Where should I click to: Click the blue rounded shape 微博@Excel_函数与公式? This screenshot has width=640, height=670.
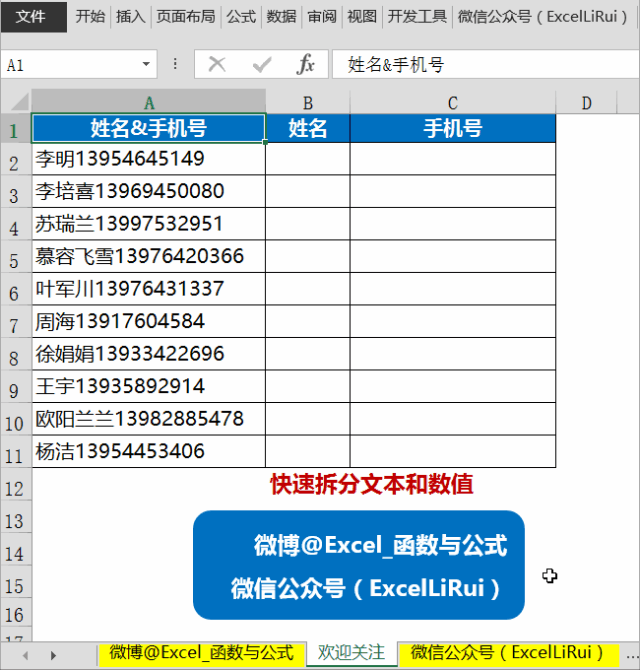point(359,565)
